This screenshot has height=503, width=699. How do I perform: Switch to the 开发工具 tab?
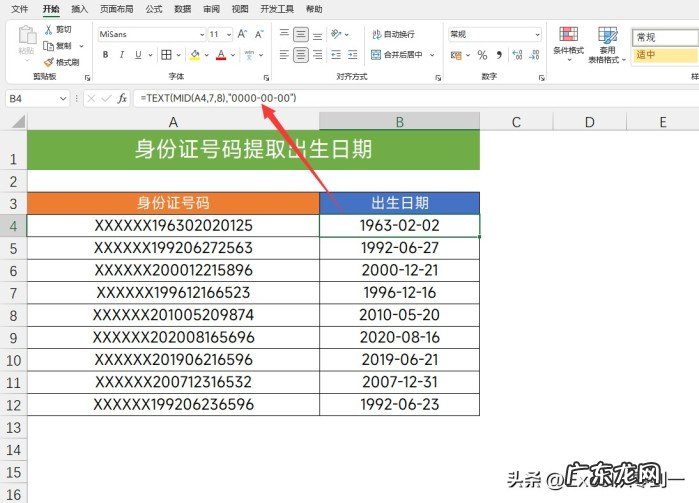[277, 9]
